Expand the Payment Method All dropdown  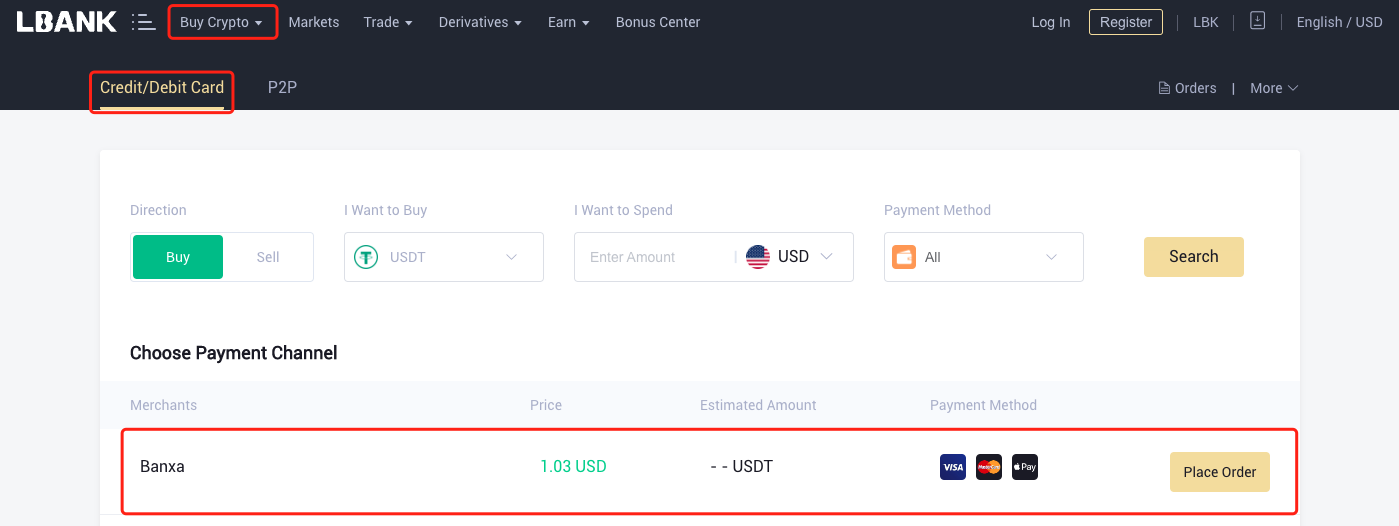(x=984, y=257)
